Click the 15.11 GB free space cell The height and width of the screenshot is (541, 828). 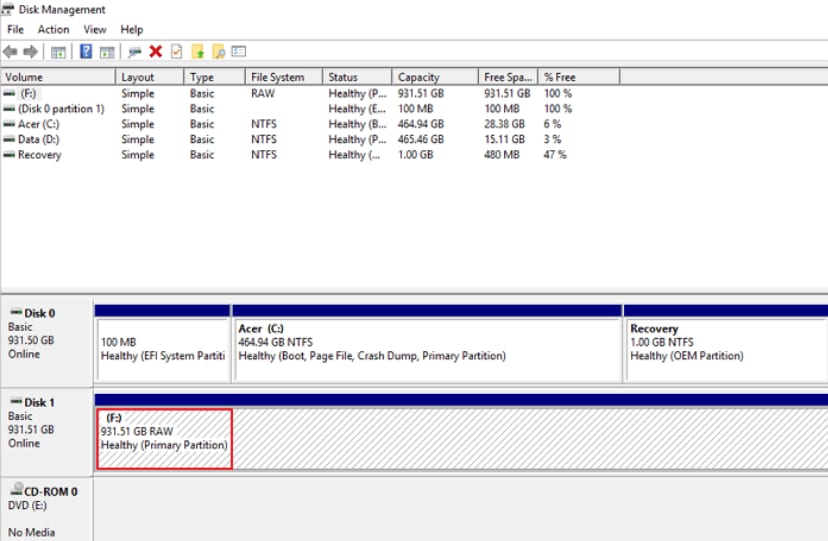504,139
